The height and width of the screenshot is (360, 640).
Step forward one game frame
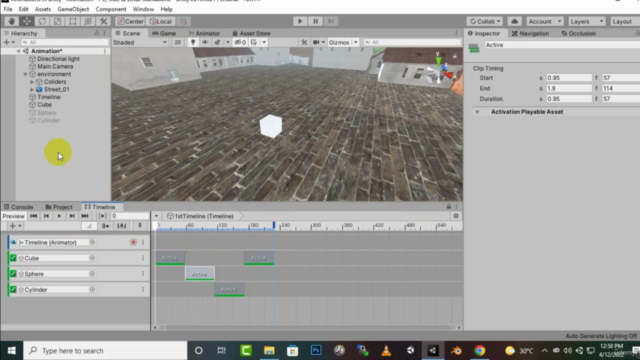331,21
